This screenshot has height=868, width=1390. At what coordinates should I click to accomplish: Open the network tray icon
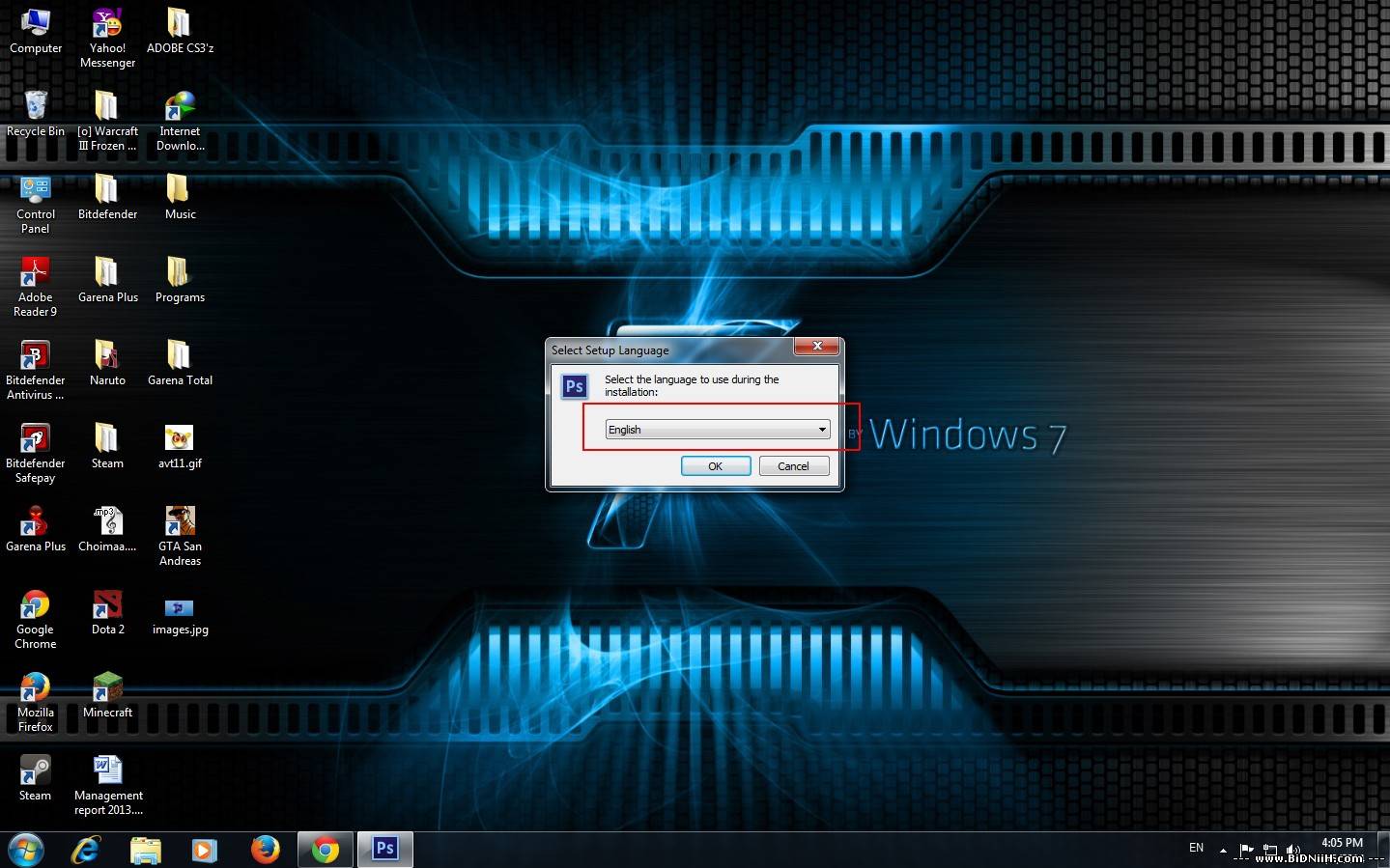point(1270,850)
